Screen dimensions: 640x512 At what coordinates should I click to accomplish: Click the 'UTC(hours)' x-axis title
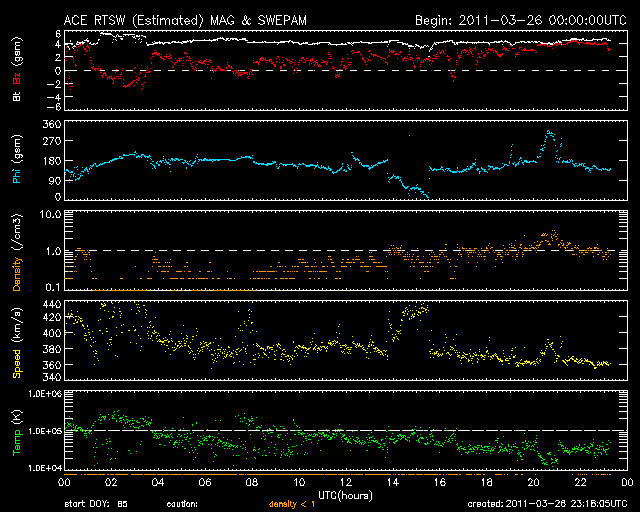345,496
